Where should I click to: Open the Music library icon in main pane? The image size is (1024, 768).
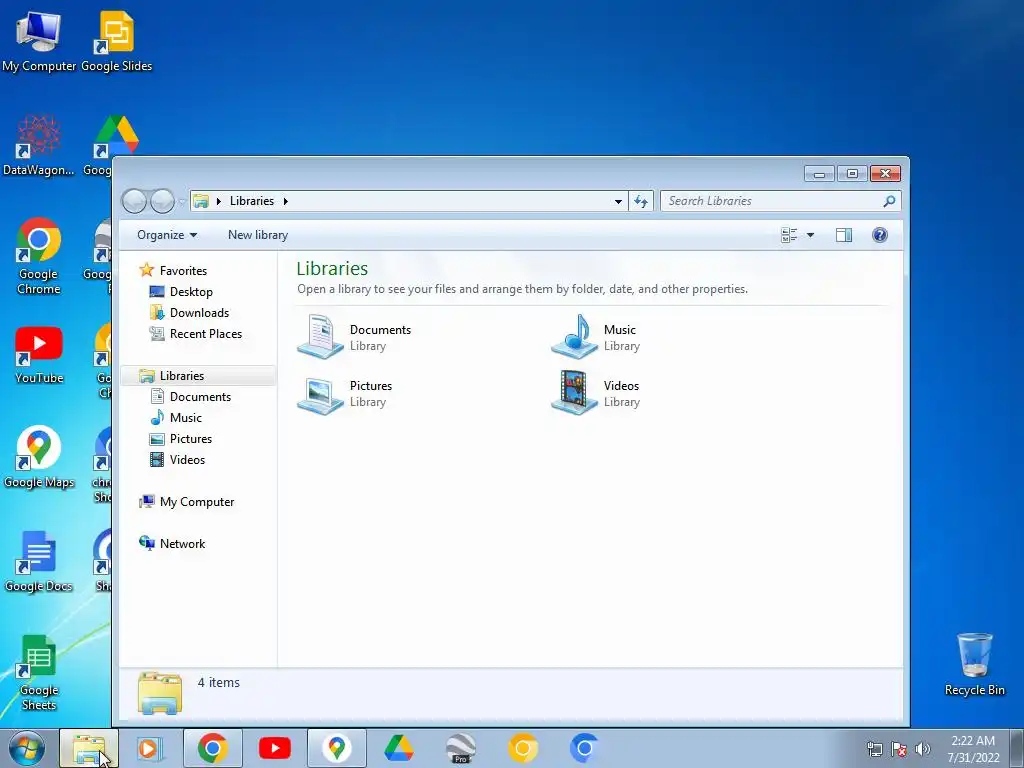(x=574, y=337)
